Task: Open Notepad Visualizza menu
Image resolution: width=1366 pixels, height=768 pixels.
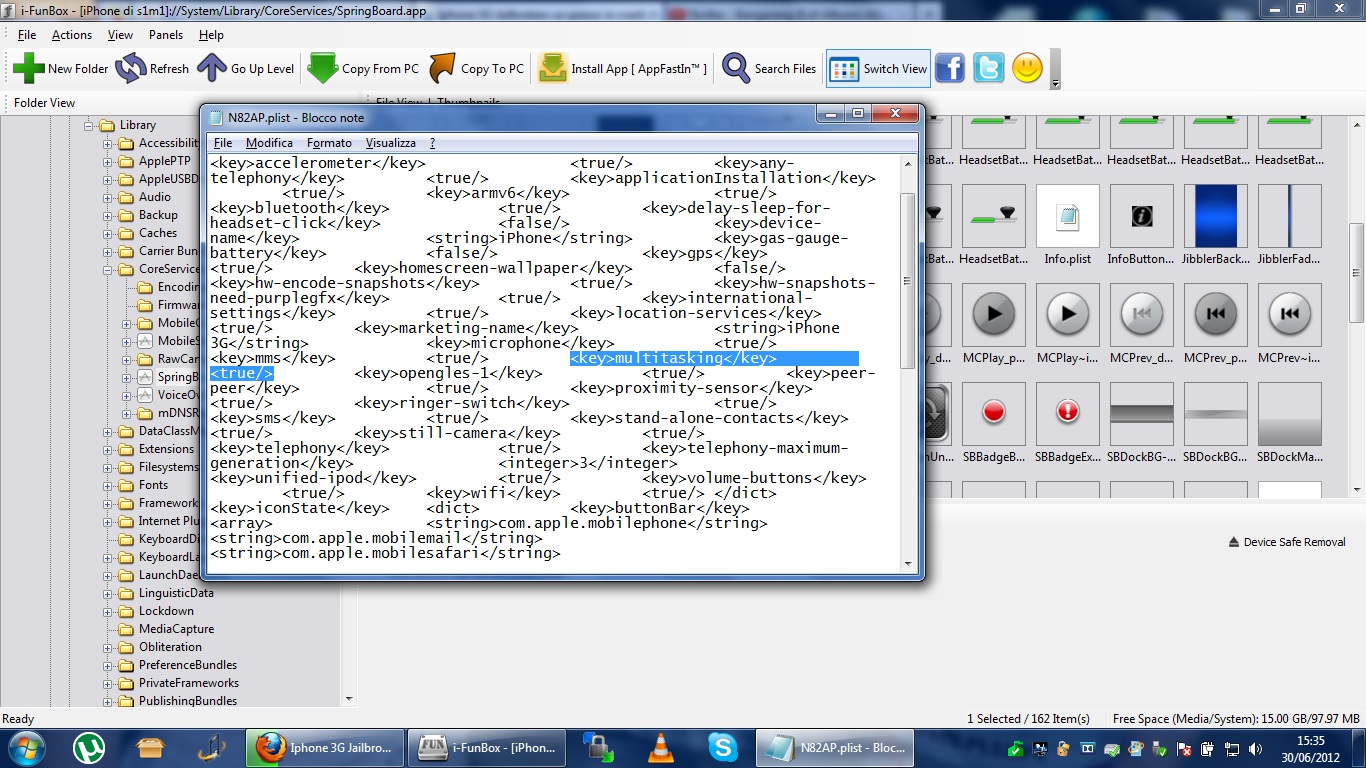Action: [x=390, y=143]
